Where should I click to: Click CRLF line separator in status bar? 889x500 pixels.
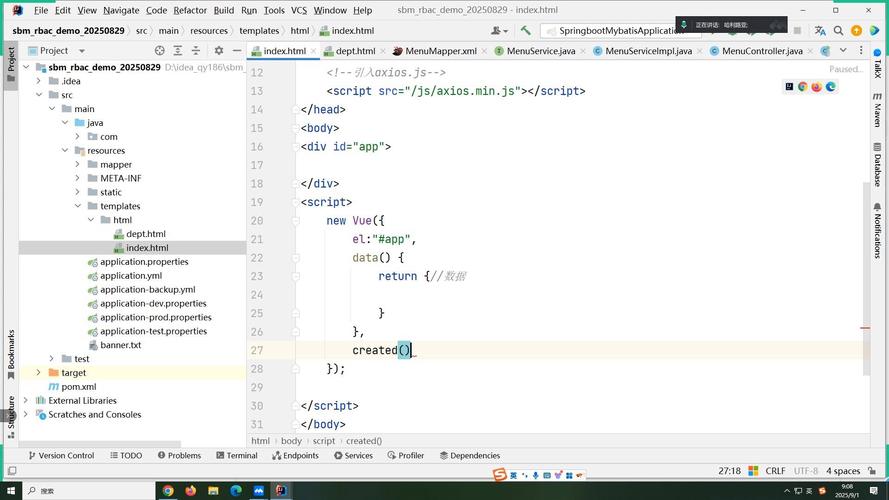click(x=775, y=471)
